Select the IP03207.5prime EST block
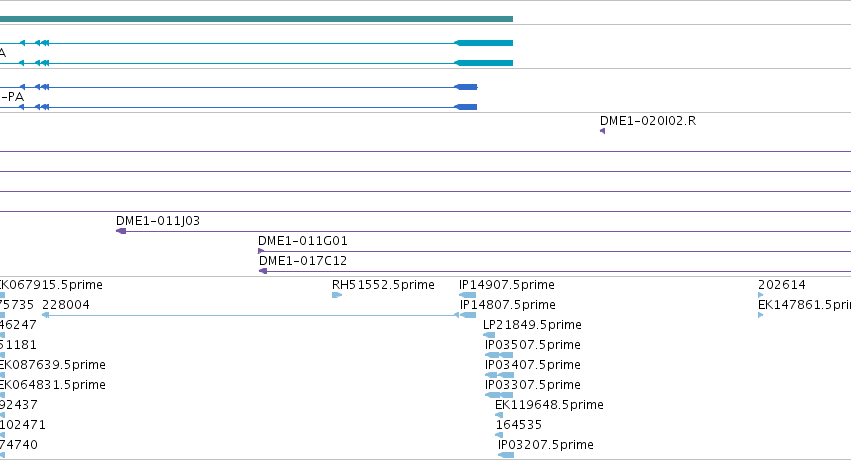 pyautogui.click(x=506, y=455)
